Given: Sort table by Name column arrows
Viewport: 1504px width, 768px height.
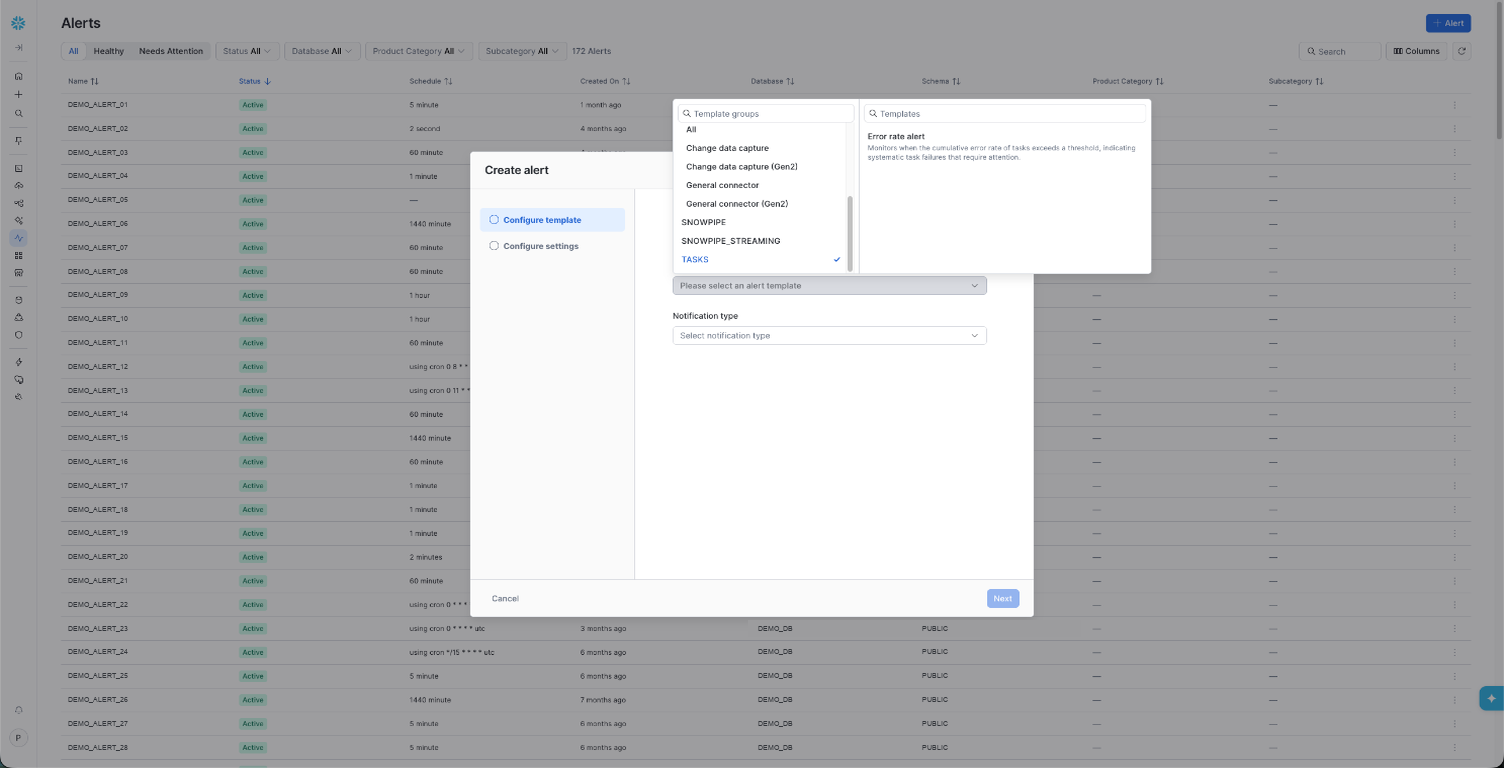Looking at the screenshot, I should [95, 81].
